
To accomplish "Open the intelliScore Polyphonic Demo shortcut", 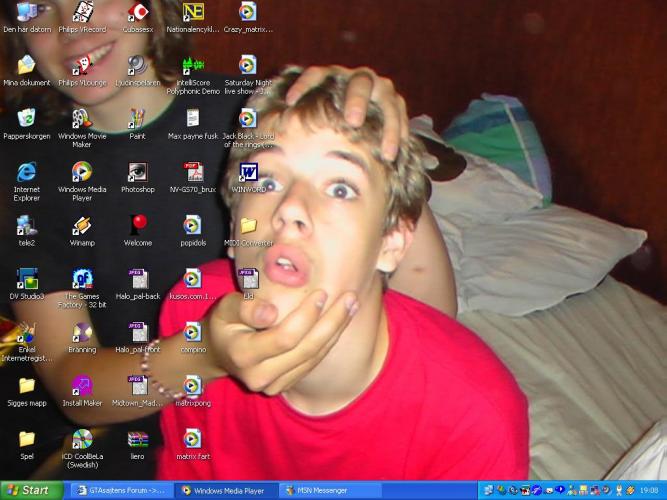I will pyautogui.click(x=192, y=66).
